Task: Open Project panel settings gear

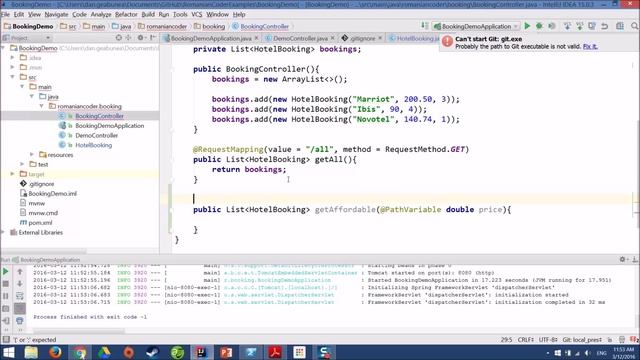Action: tap(140, 38)
